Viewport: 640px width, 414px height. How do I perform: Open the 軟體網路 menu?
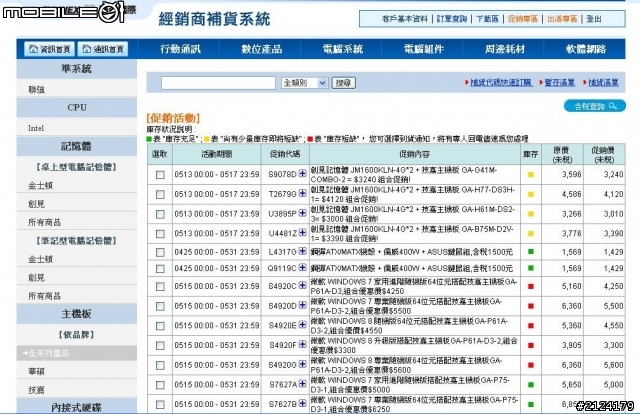tap(586, 49)
